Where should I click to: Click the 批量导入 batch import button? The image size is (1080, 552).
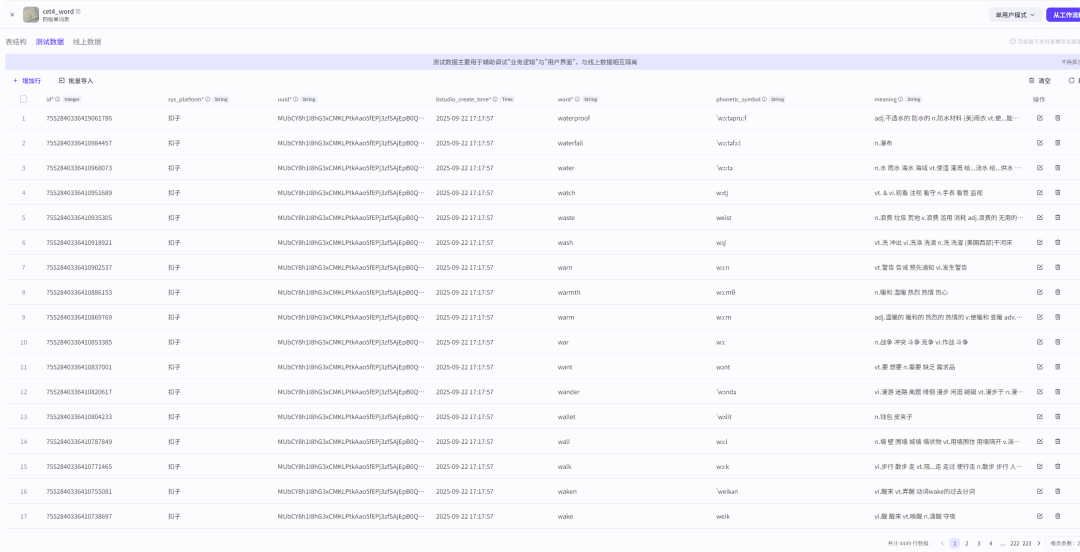pyautogui.click(x=76, y=80)
